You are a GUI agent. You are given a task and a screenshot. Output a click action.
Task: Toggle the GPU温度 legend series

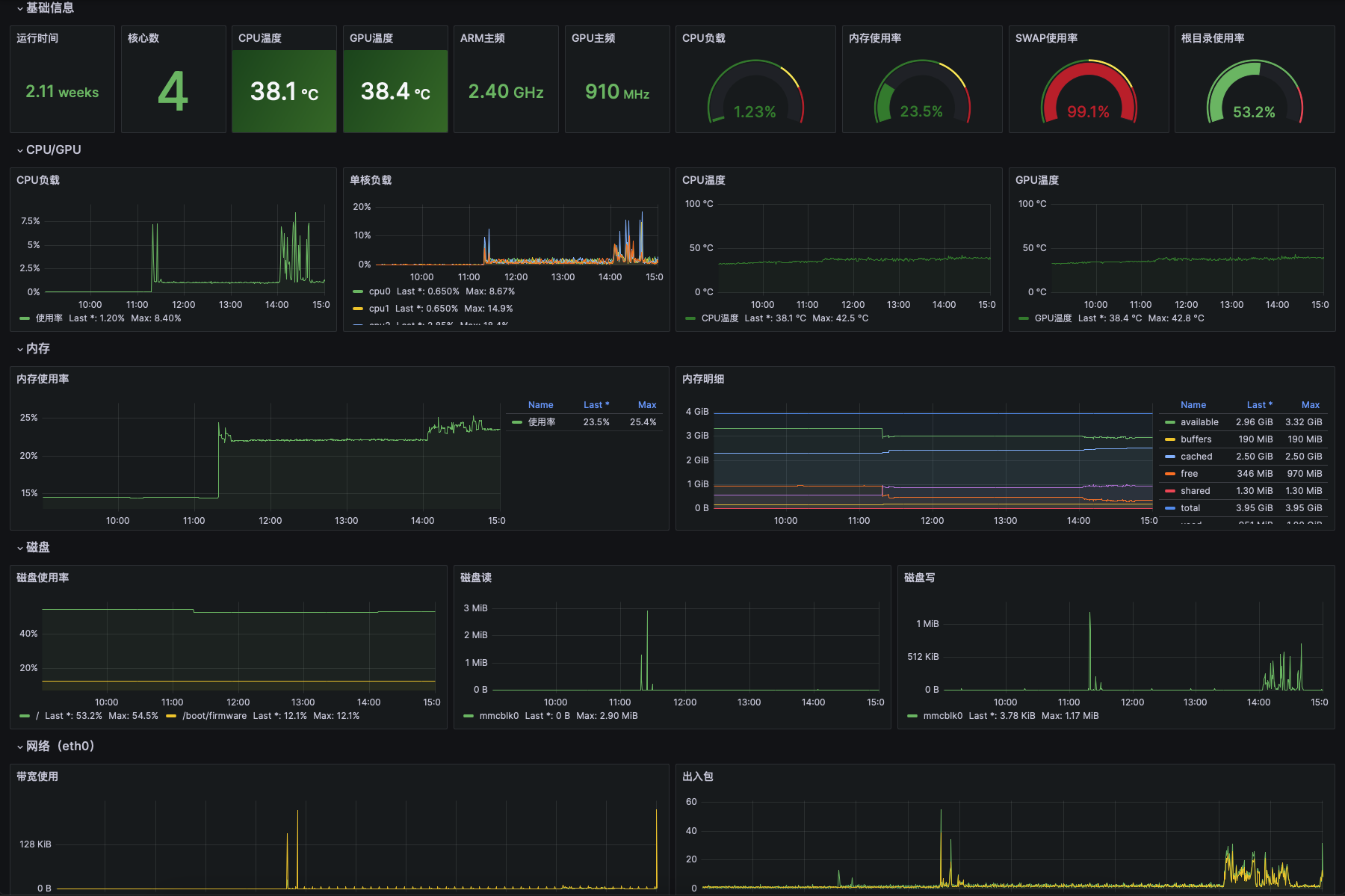[1053, 318]
